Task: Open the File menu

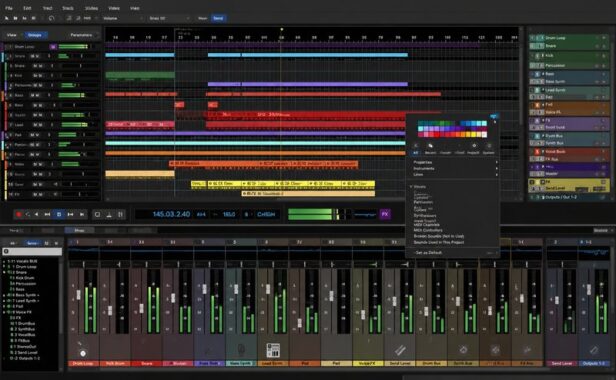Action: tap(9, 8)
